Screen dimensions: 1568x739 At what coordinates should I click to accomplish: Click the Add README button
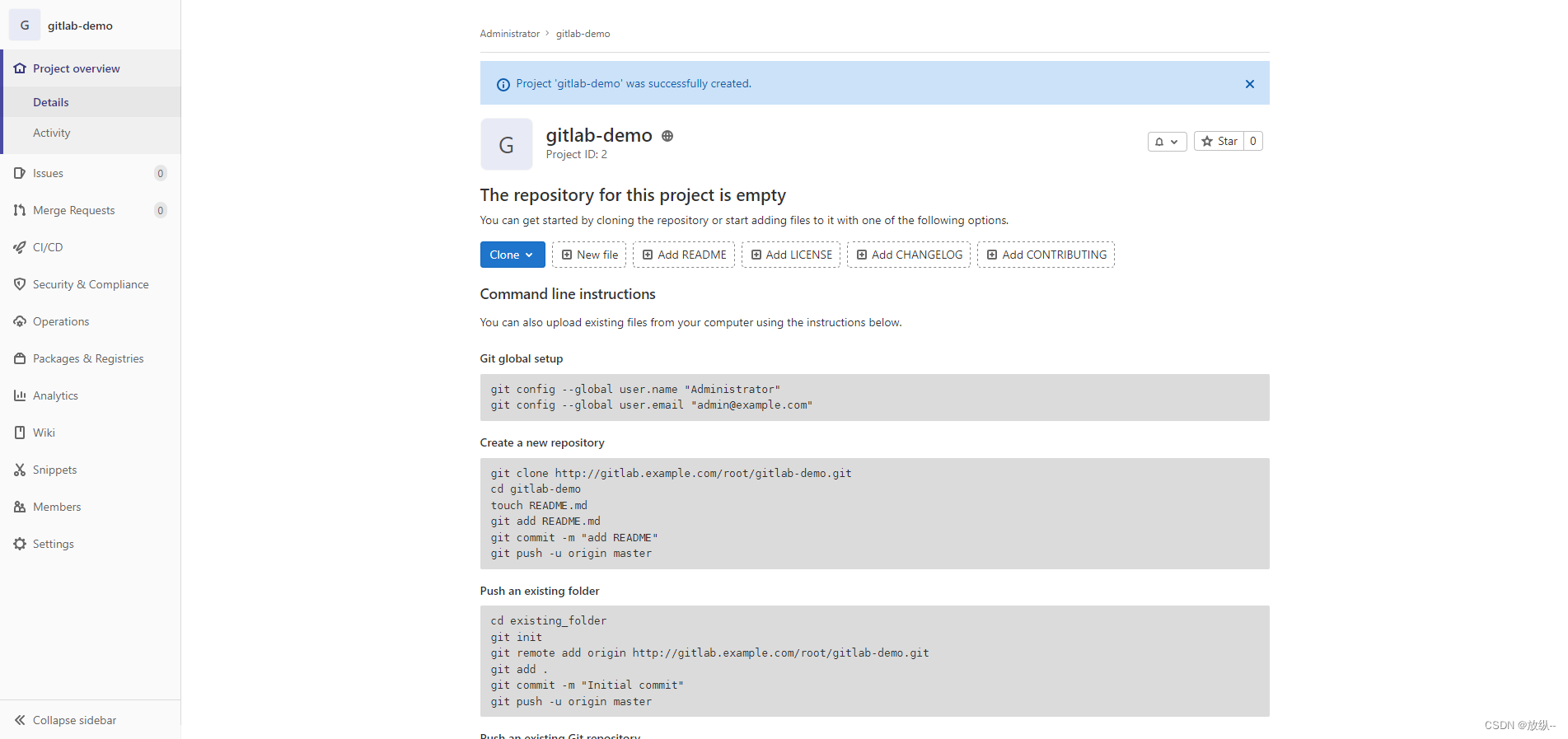[x=684, y=255]
